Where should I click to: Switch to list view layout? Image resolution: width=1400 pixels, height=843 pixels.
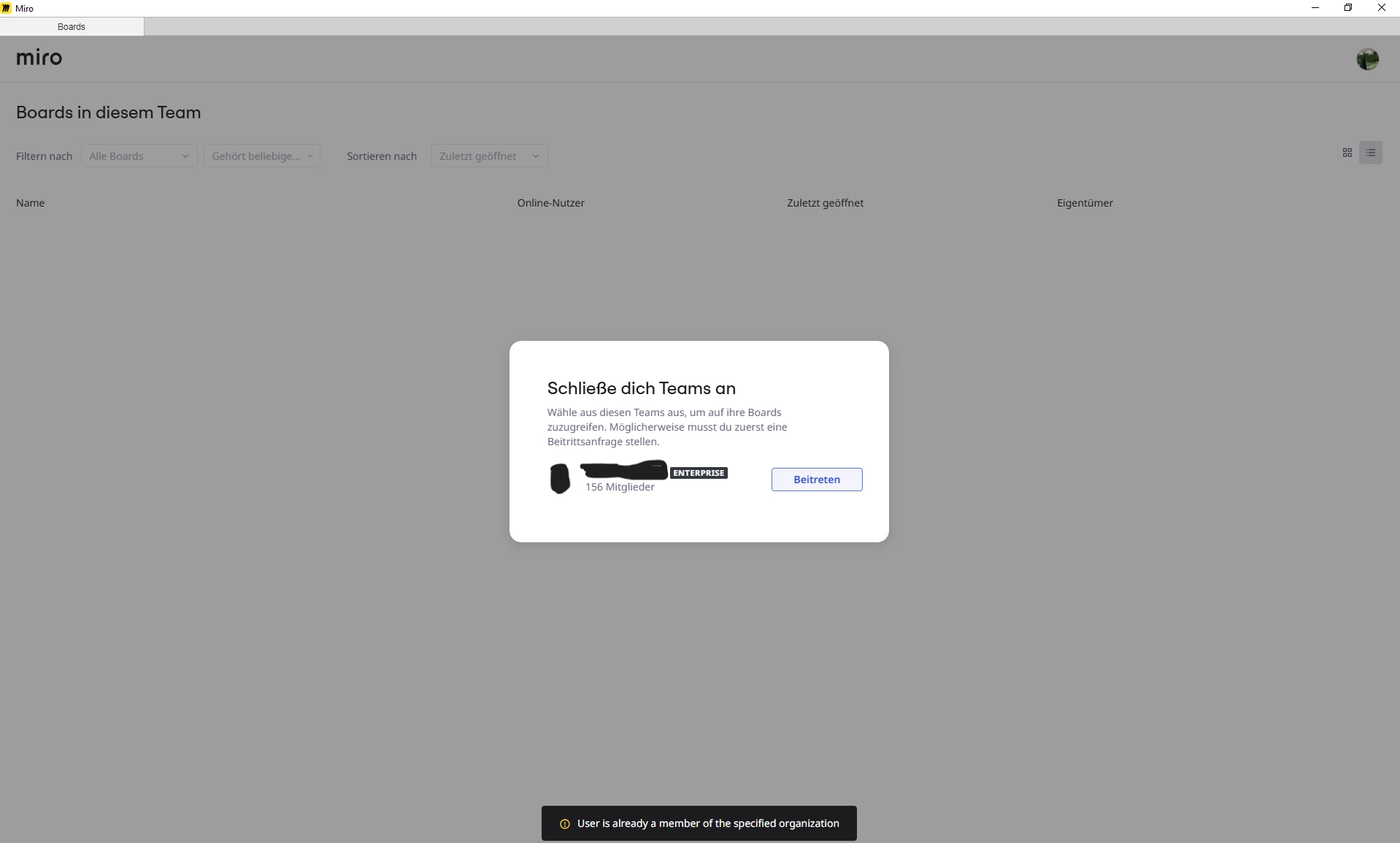coord(1370,153)
